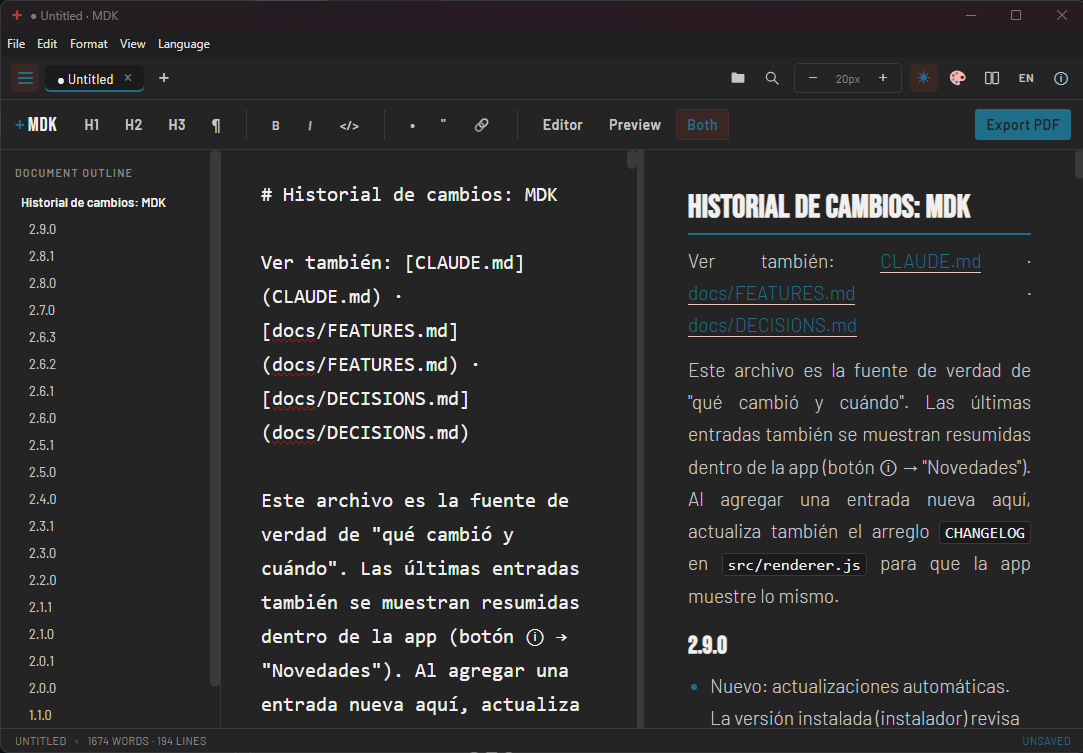This screenshot has height=753, width=1083.
Task: Click the UNSAVED status indicator
Action: [1046, 741]
